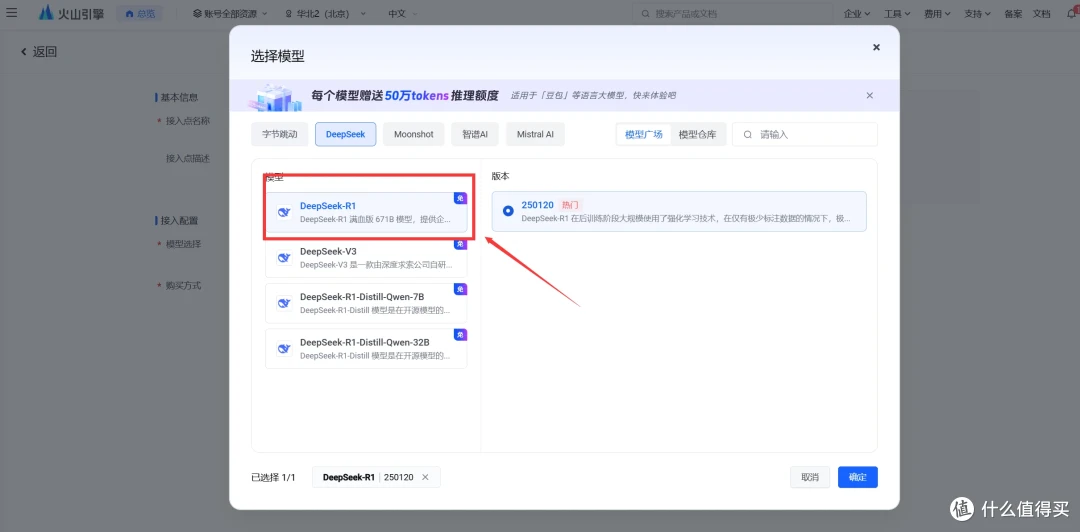Screen dimensions: 1080x532
Task: Expand the 支持 menu
Action: tap(977, 13)
